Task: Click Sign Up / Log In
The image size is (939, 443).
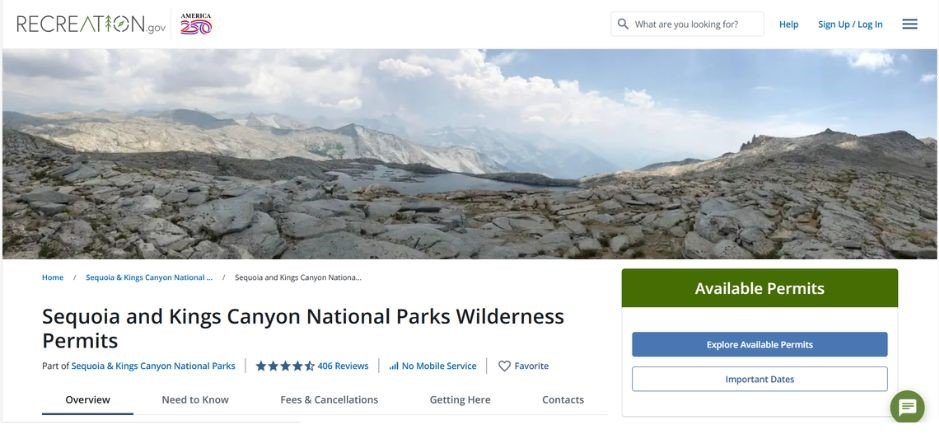Action: point(850,24)
